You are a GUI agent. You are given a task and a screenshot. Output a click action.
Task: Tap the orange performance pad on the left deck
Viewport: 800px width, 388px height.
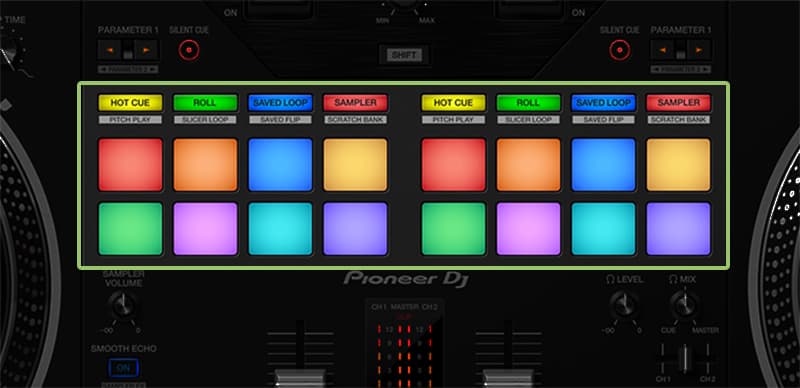(x=205, y=165)
